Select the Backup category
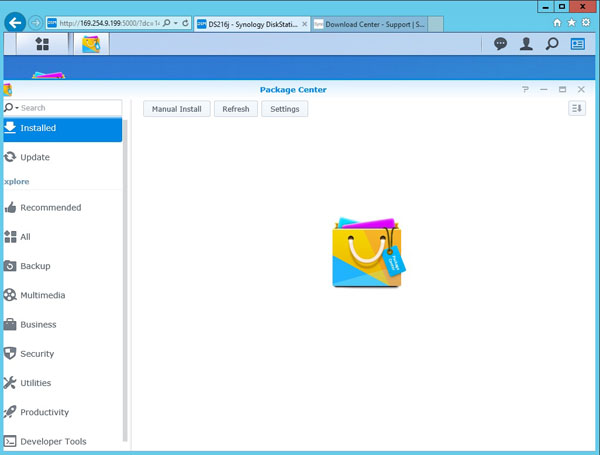Screen dimensions: 600x455 pos(63,266)
